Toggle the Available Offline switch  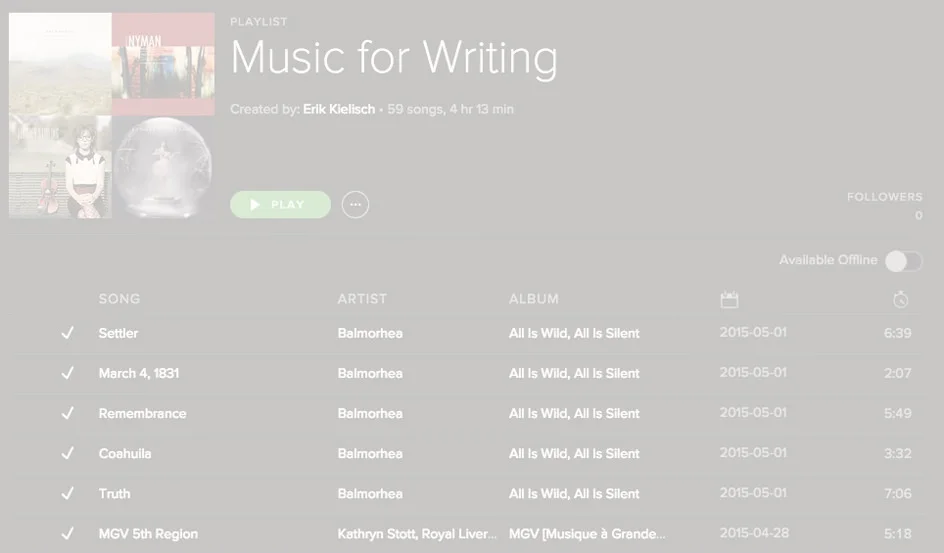tap(903, 261)
